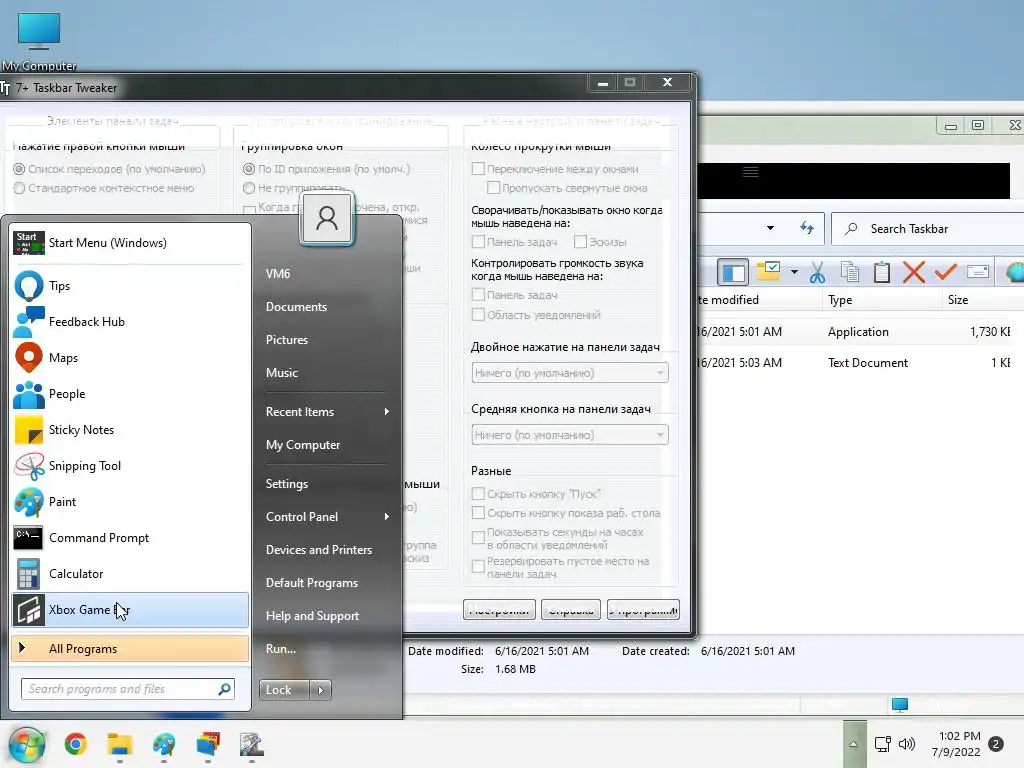Toggle 'Пропускать свернутые окна' checkbox
The height and width of the screenshot is (768, 1024).
[x=494, y=188]
